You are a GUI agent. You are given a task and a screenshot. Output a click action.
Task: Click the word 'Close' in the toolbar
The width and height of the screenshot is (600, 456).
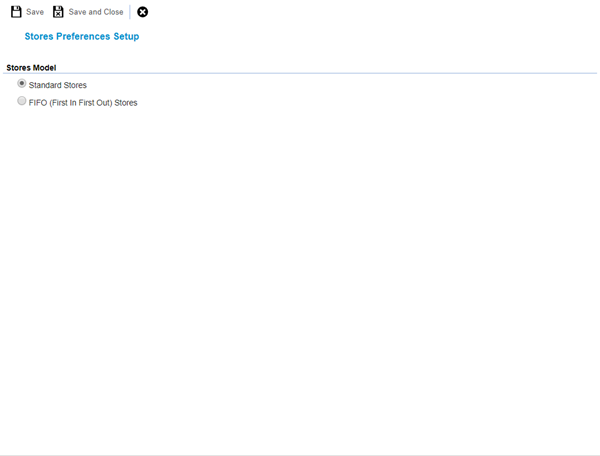coord(112,12)
